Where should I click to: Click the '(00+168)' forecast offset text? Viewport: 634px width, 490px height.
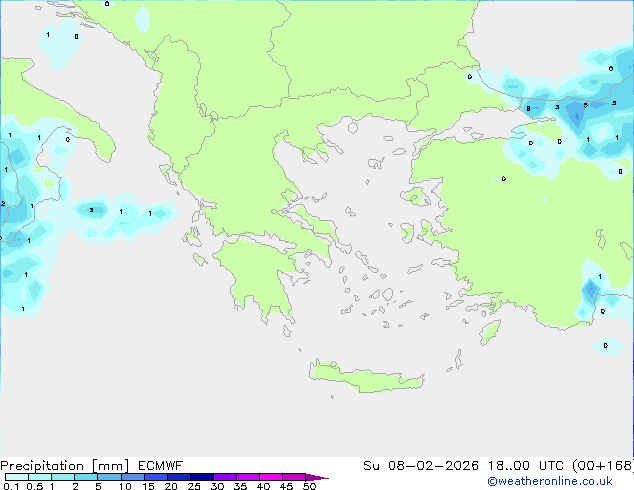603,466
